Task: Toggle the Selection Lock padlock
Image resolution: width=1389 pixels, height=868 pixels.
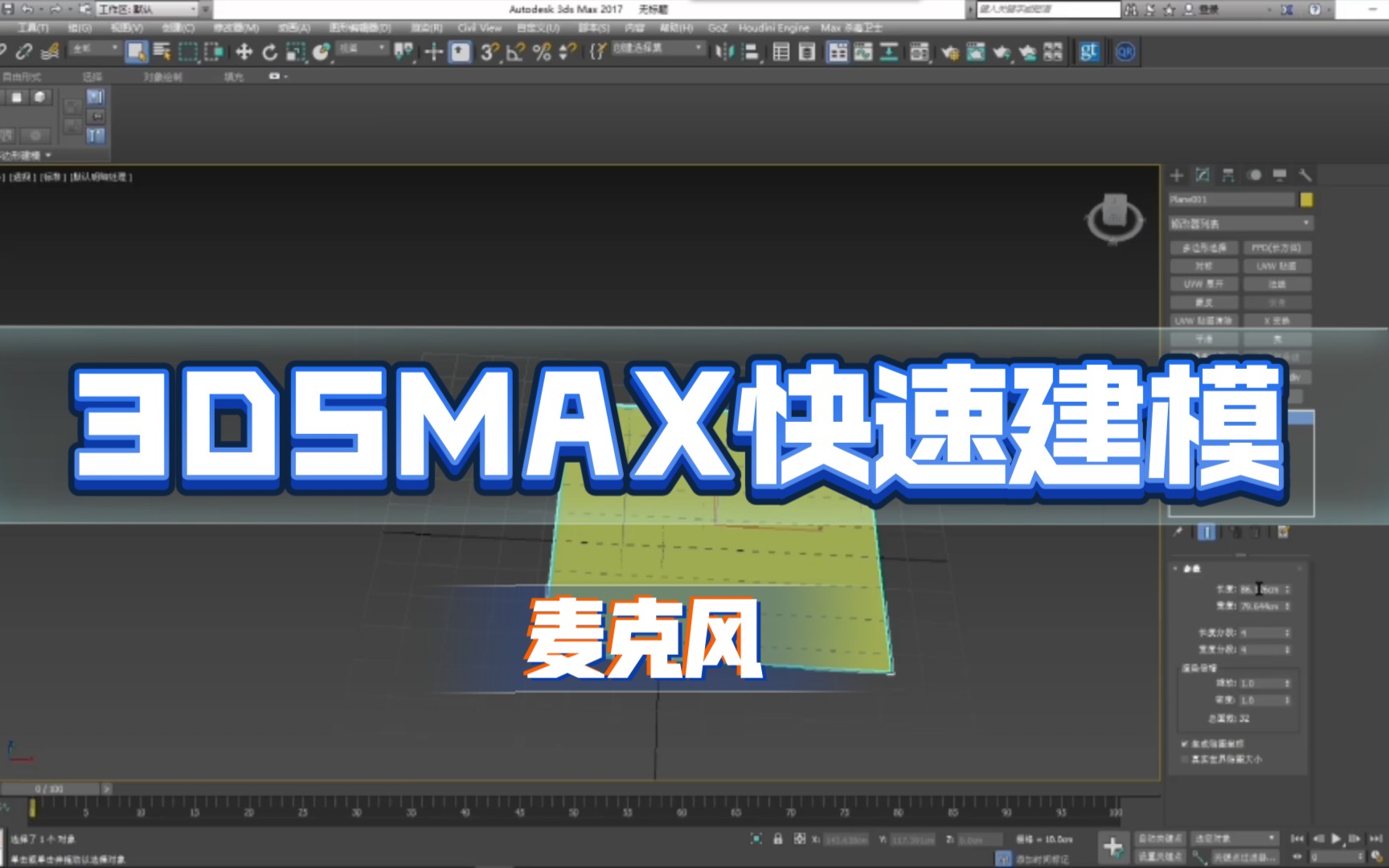Action: (777, 839)
